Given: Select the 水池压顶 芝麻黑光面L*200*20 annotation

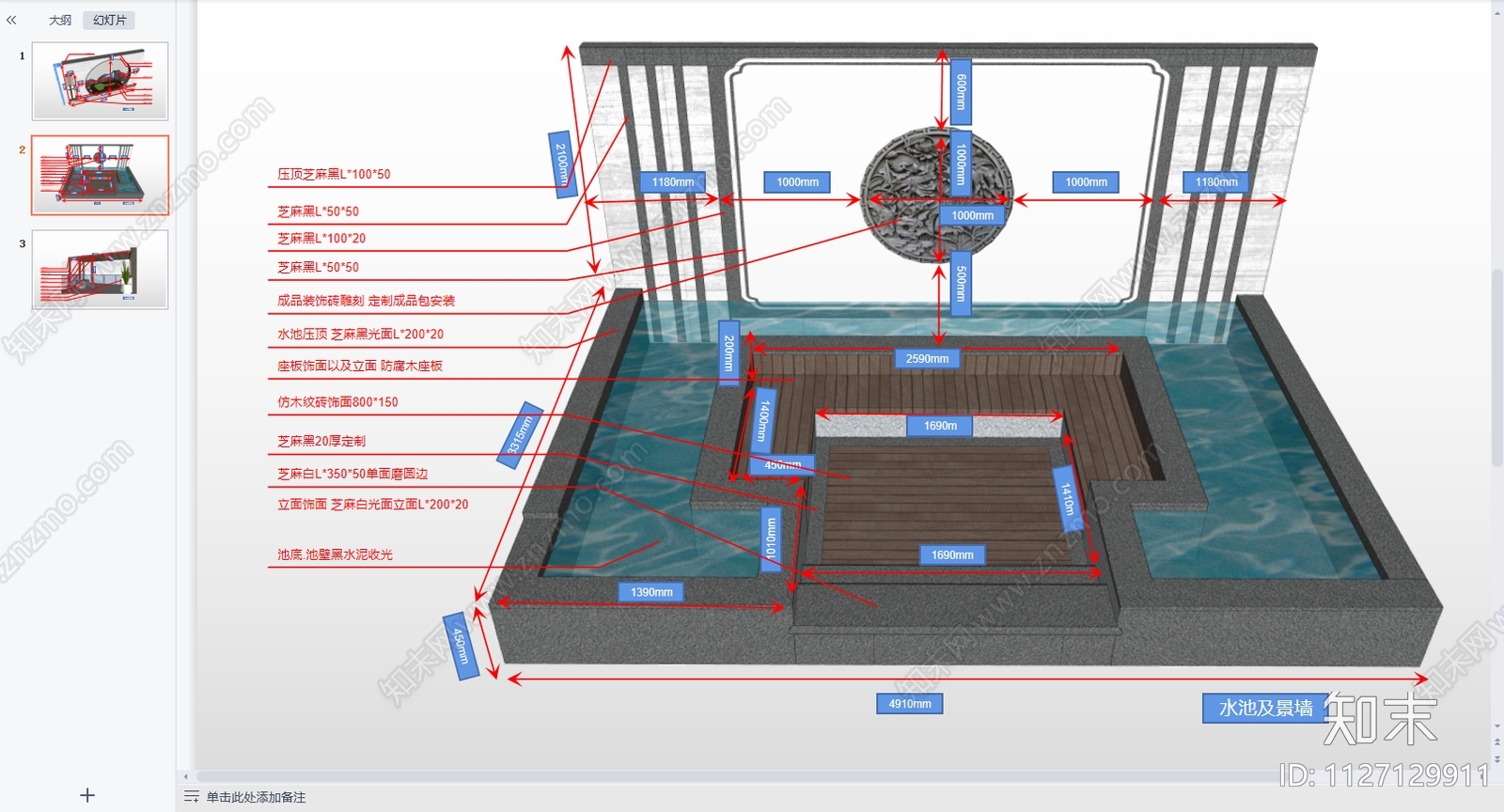Looking at the screenshot, I should coord(360,334).
